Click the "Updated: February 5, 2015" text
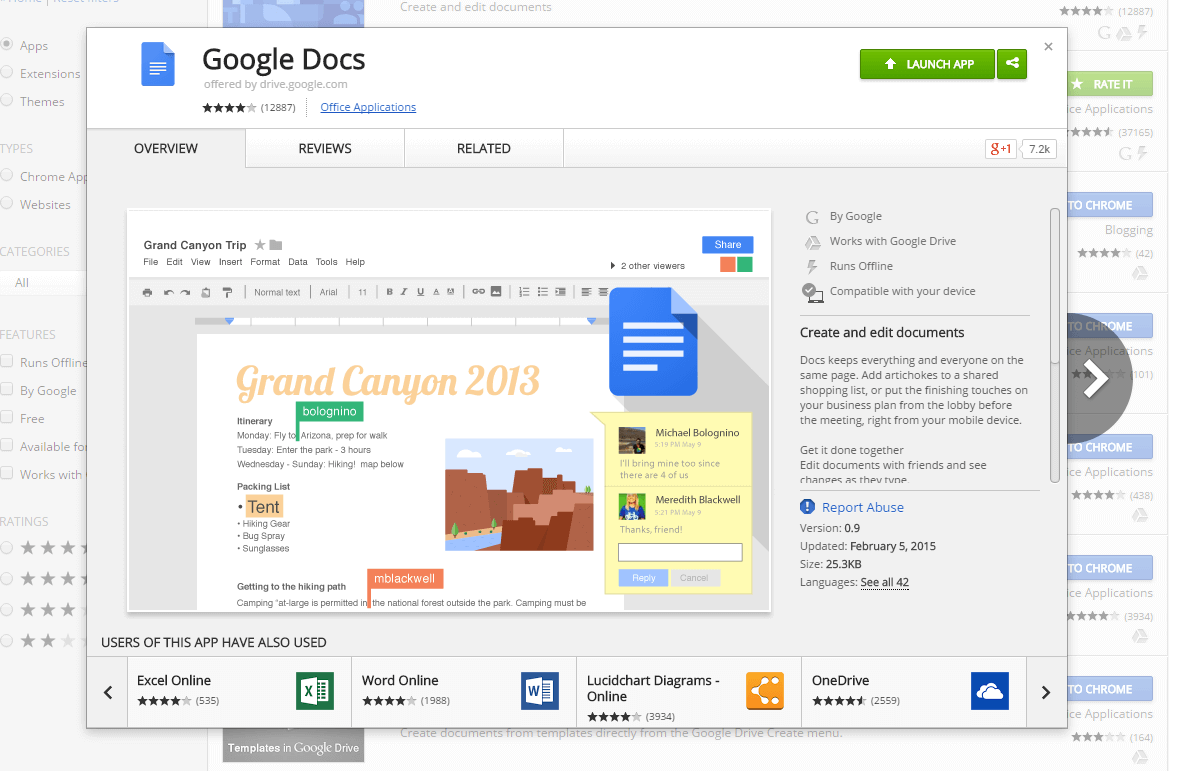This screenshot has width=1181, height=771. click(868, 546)
